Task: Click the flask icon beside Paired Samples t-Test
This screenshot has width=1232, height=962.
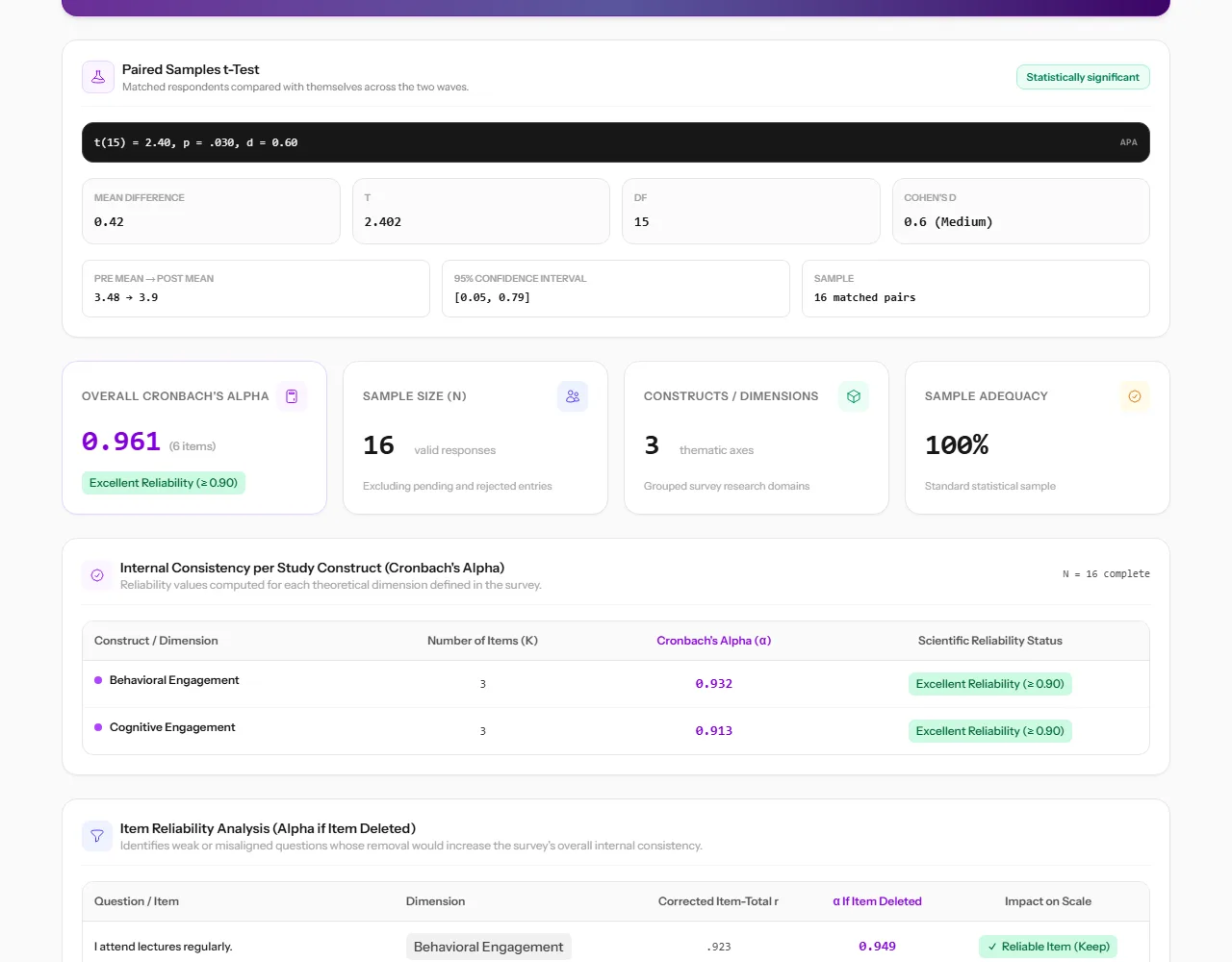Action: (98, 77)
